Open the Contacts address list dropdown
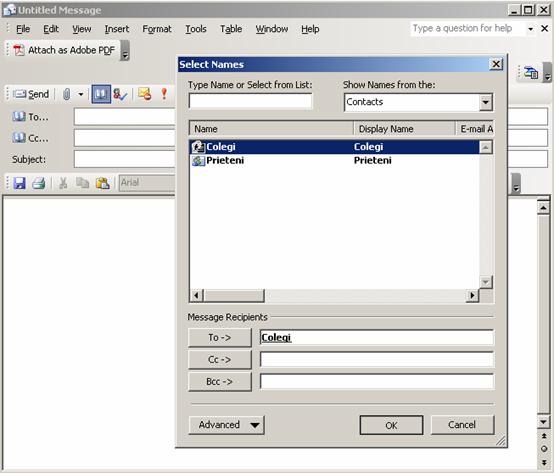This screenshot has width=554, height=473. [x=486, y=102]
